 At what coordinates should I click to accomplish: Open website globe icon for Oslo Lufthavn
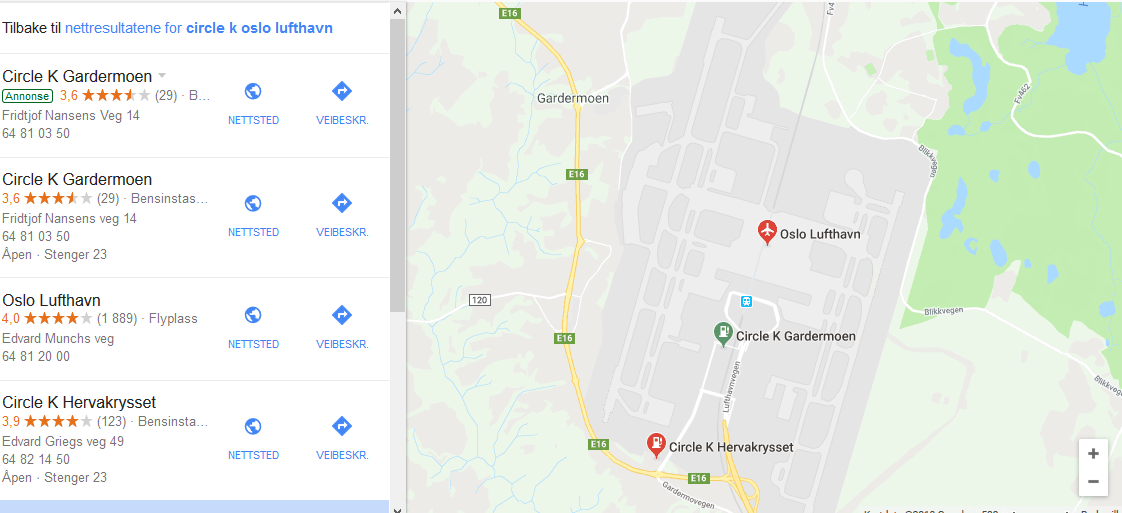[x=253, y=315]
